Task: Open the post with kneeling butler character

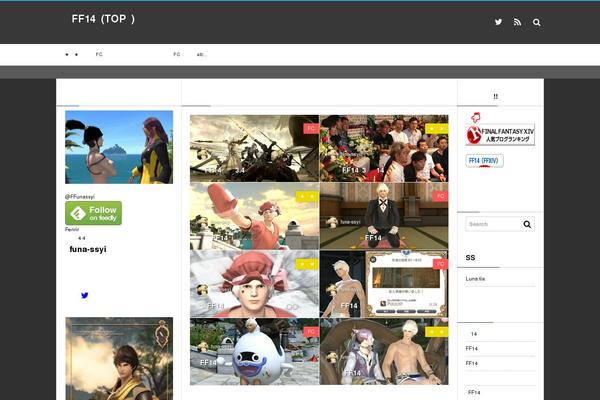Action: 384,216
